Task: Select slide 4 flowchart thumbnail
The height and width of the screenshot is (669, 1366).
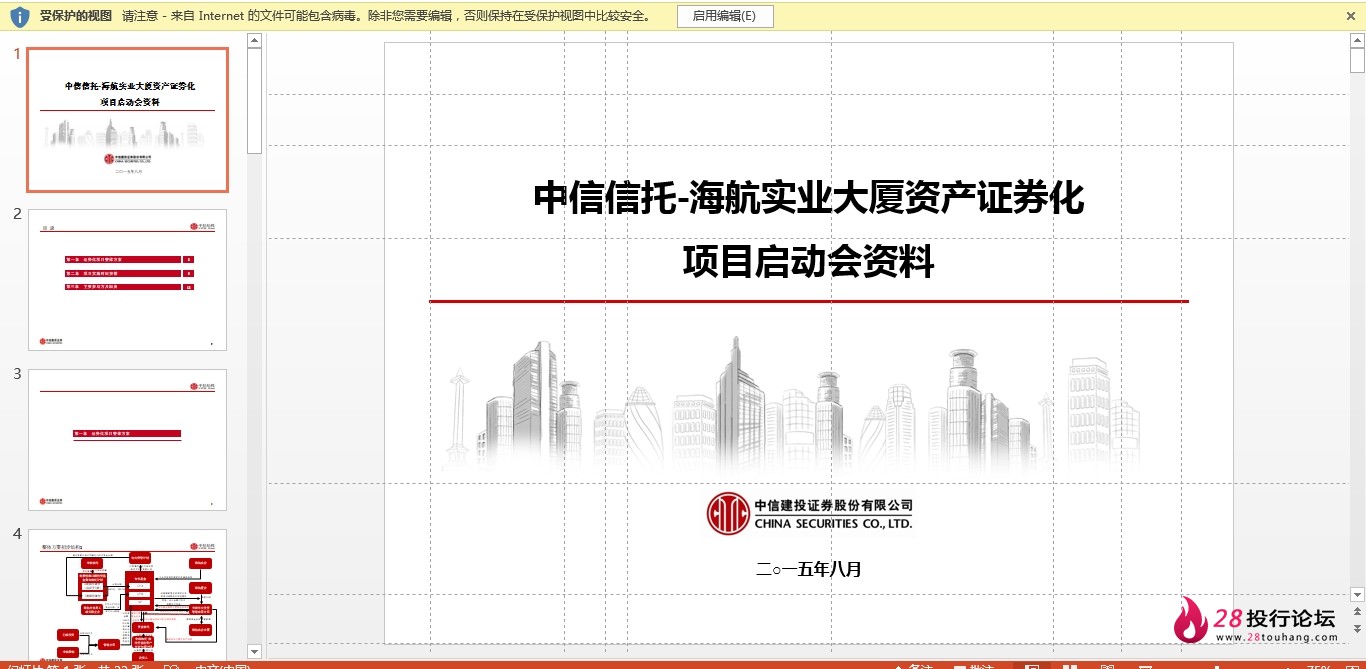Action: [127, 593]
